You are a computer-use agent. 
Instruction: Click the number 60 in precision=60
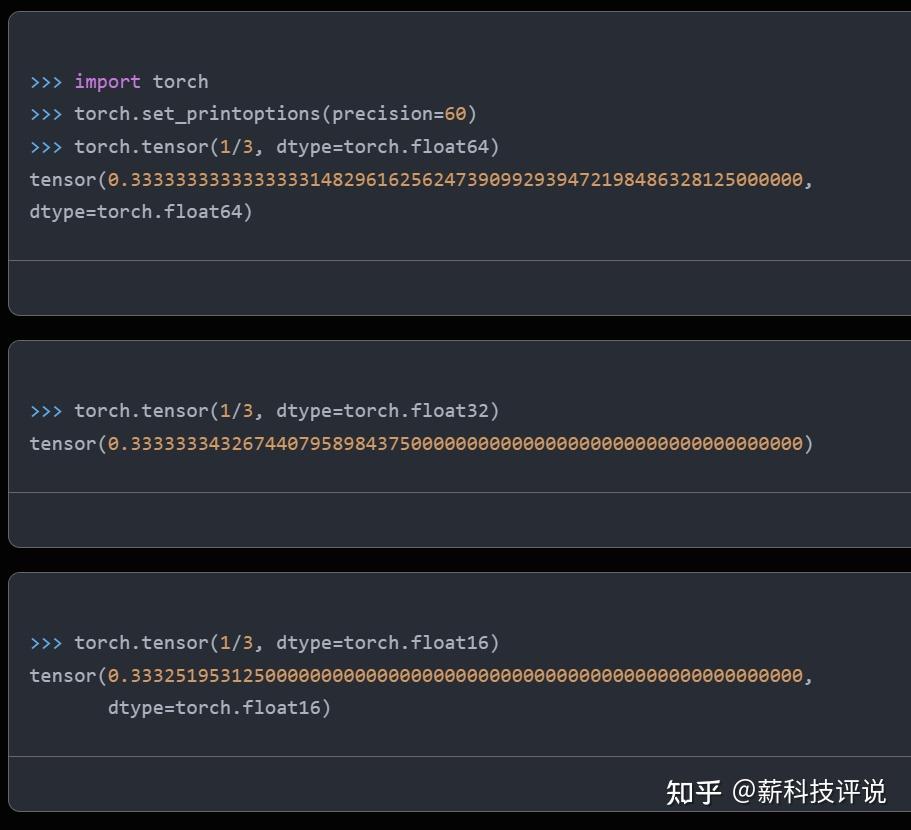pyautogui.click(x=455, y=114)
